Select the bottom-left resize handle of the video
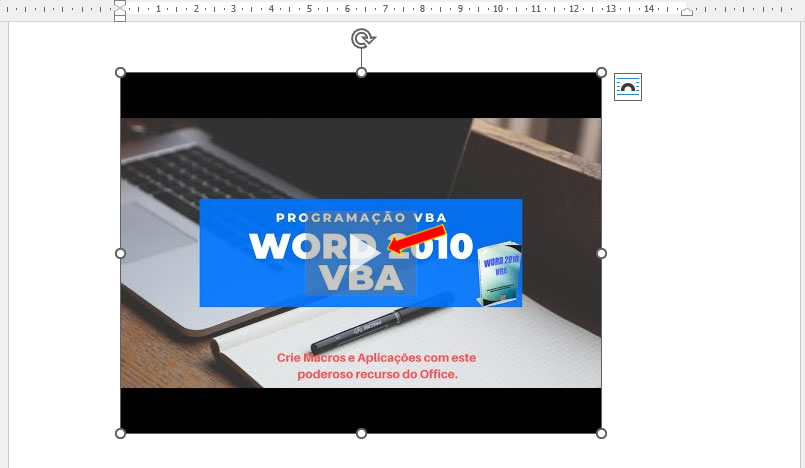 120,433
